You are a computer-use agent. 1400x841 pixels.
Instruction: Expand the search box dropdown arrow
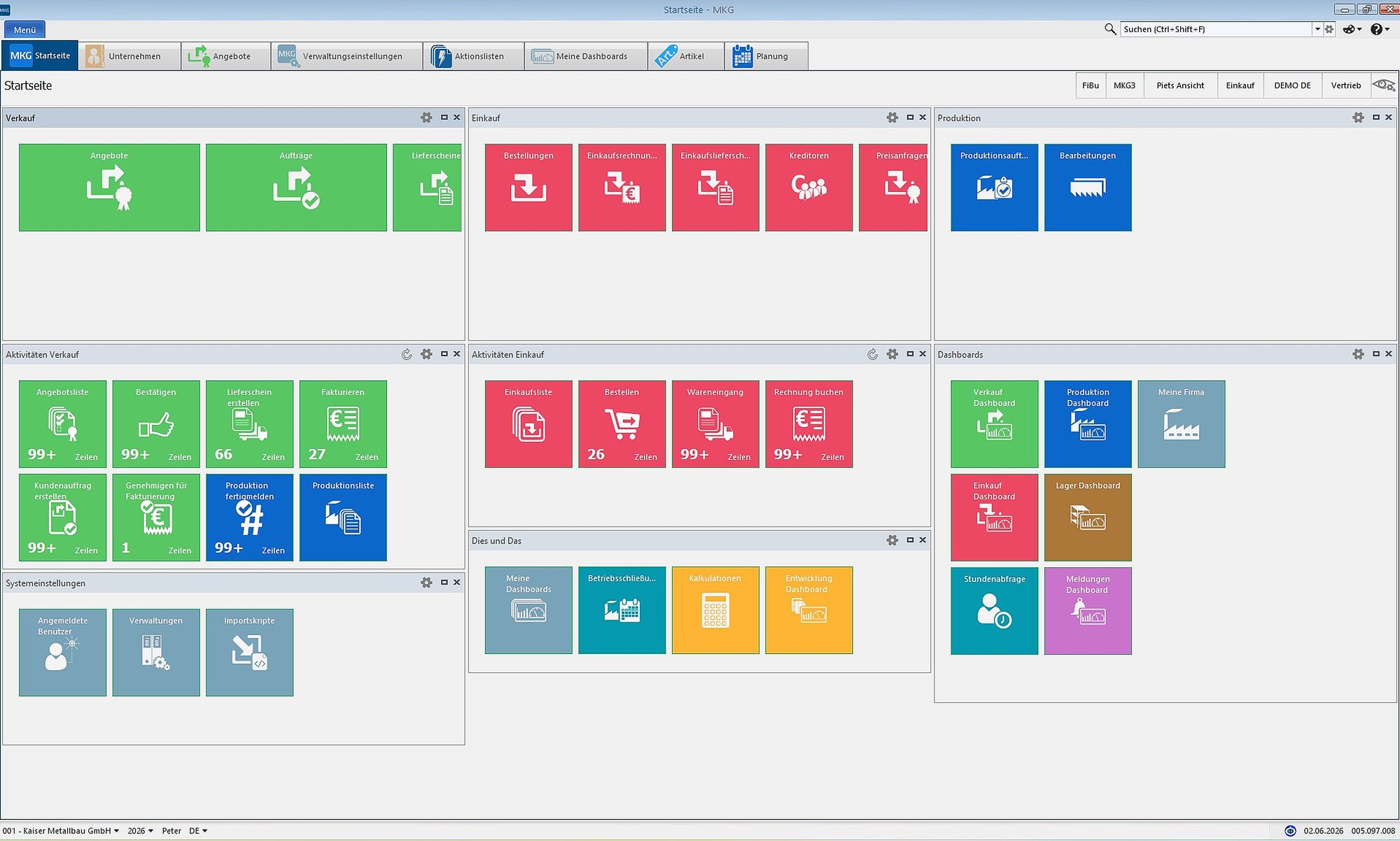tap(1317, 29)
